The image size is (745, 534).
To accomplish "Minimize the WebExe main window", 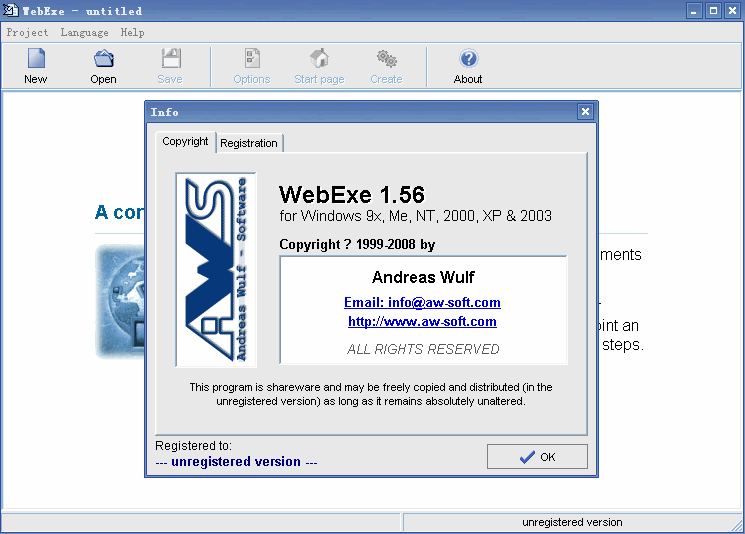I will pyautogui.click(x=694, y=10).
